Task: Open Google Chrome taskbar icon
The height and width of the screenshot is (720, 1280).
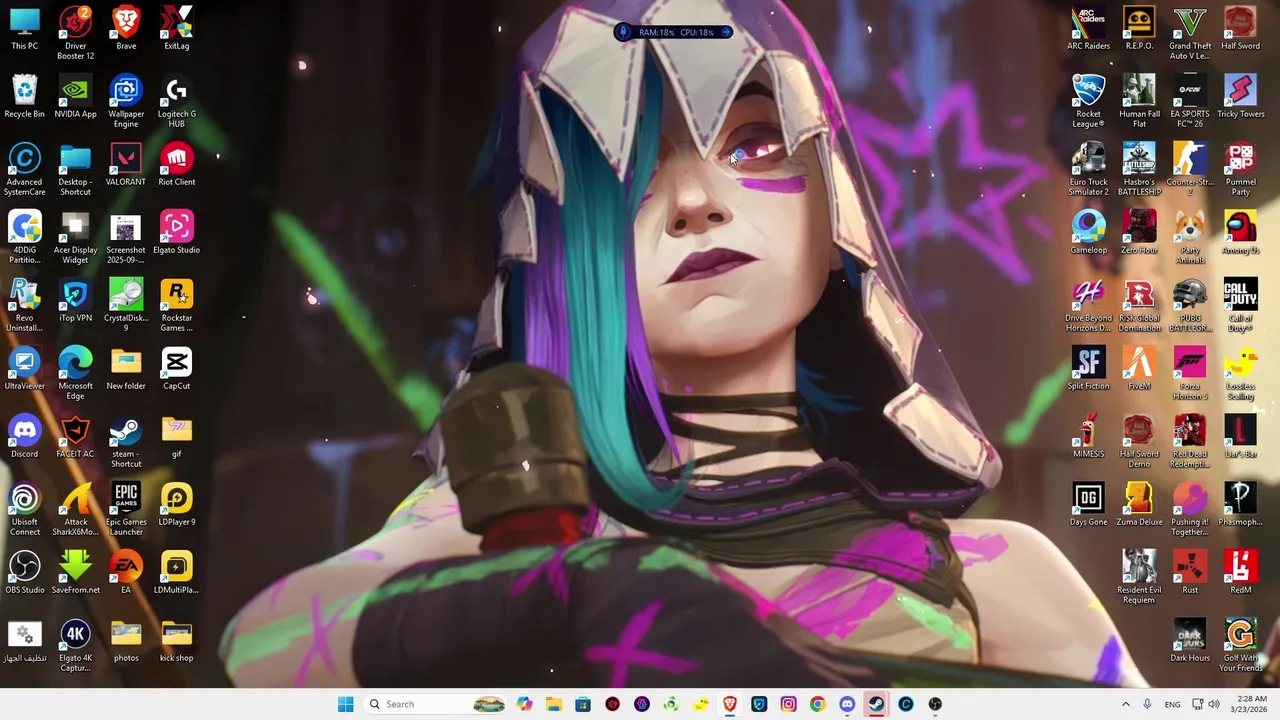Action: coord(817,704)
